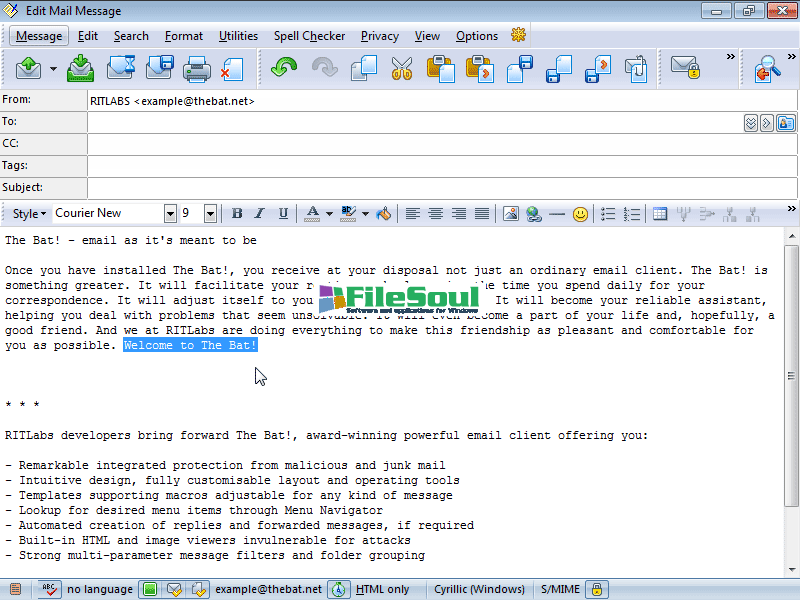Screen dimensions: 800x600
Task: Click Cyrillic (Windows) encoding in status bar
Action: coord(479,589)
